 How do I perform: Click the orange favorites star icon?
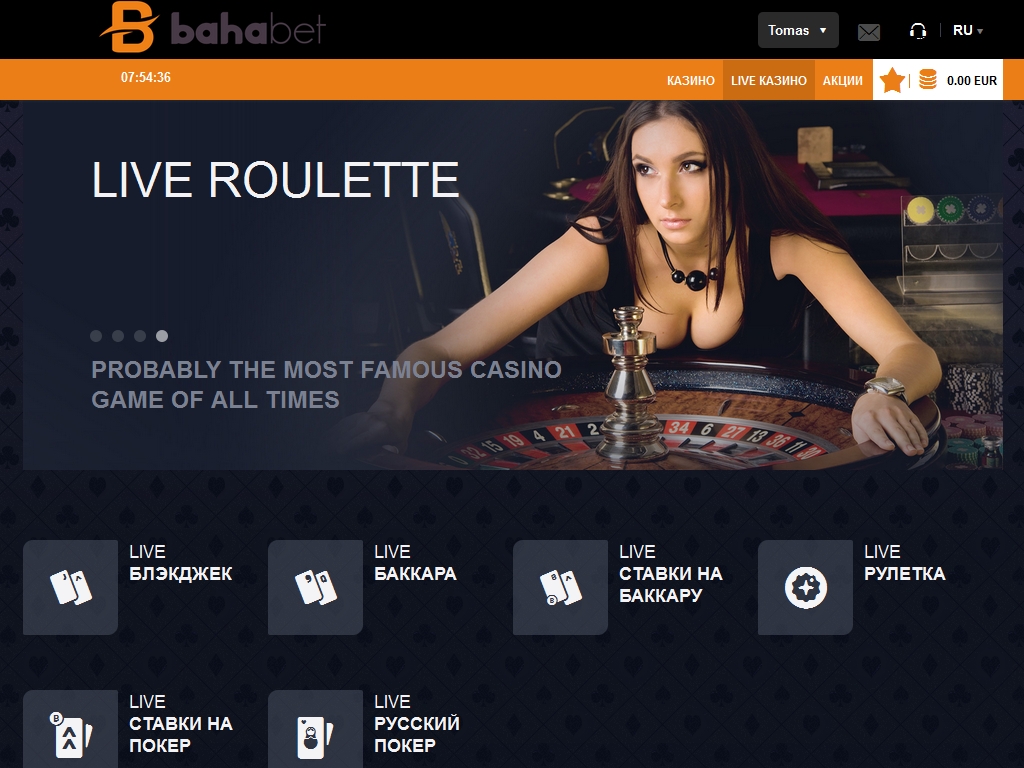click(x=891, y=80)
